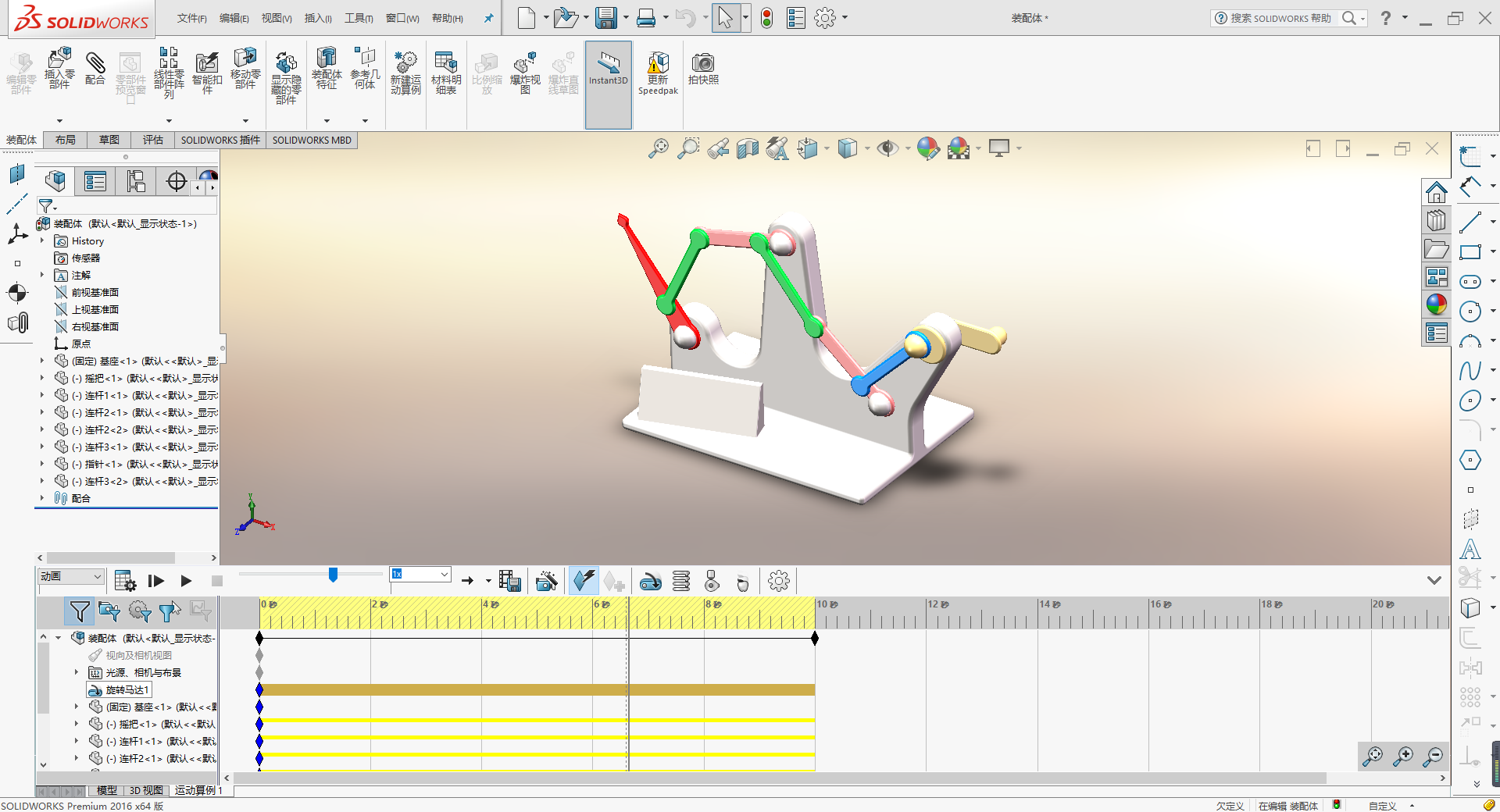Open the 插入(I) menu
The image size is (1500, 812).
(x=318, y=18)
